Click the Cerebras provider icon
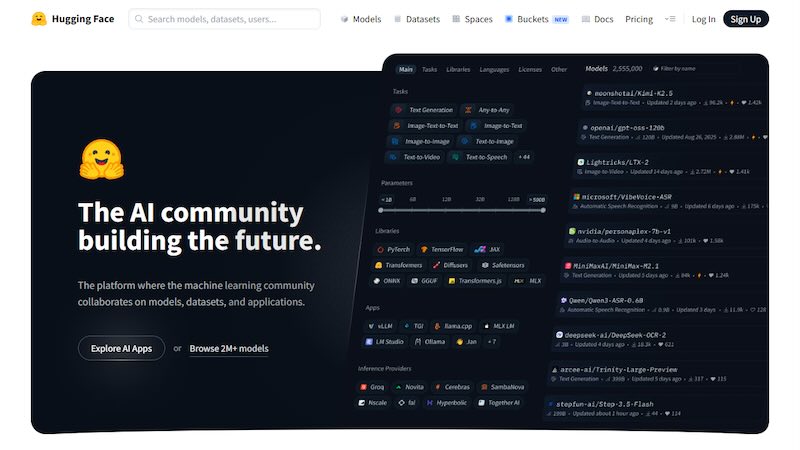Image resolution: width=800 pixels, height=450 pixels. pos(437,387)
